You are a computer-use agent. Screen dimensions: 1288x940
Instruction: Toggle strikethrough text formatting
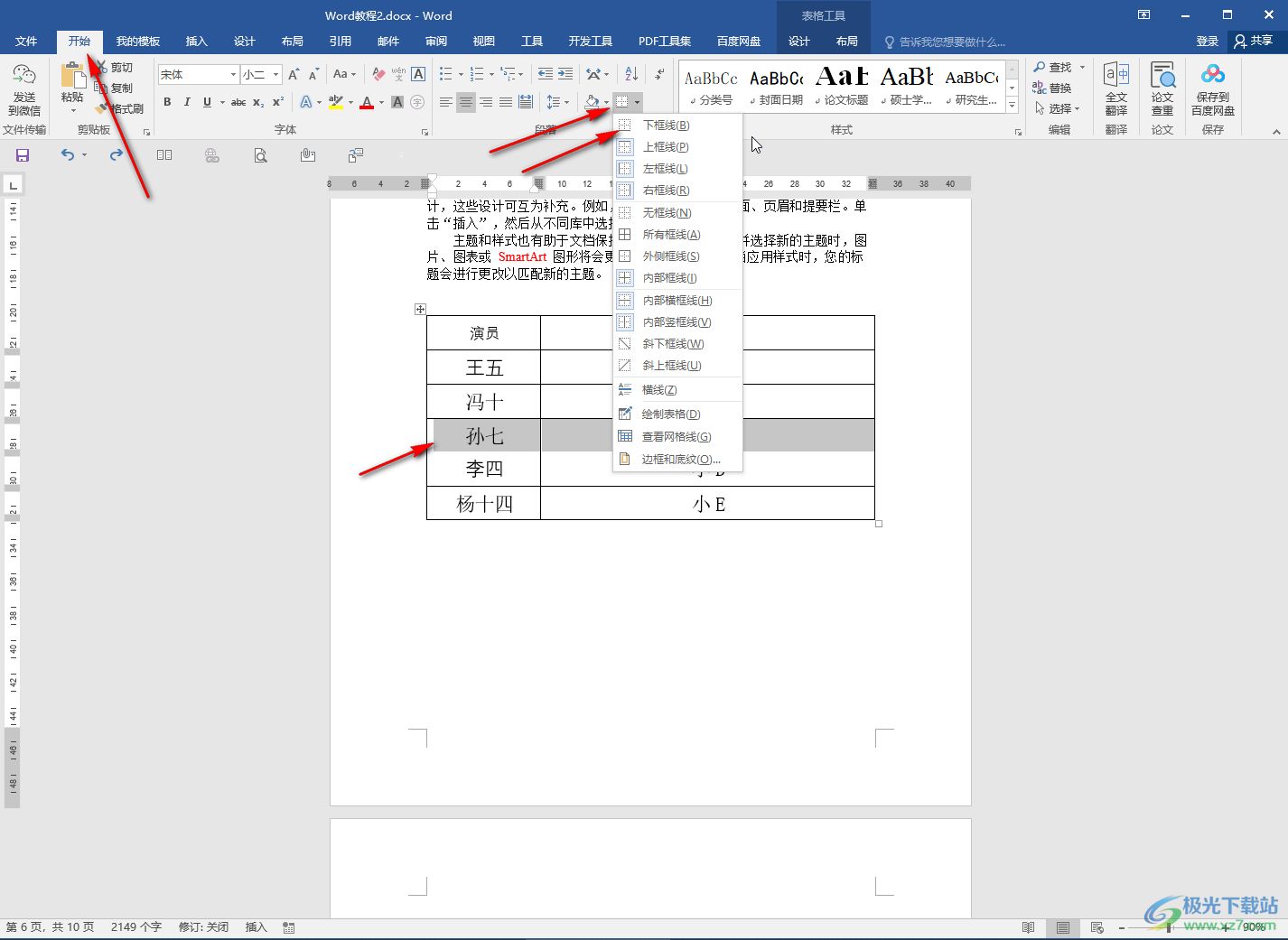(x=238, y=102)
